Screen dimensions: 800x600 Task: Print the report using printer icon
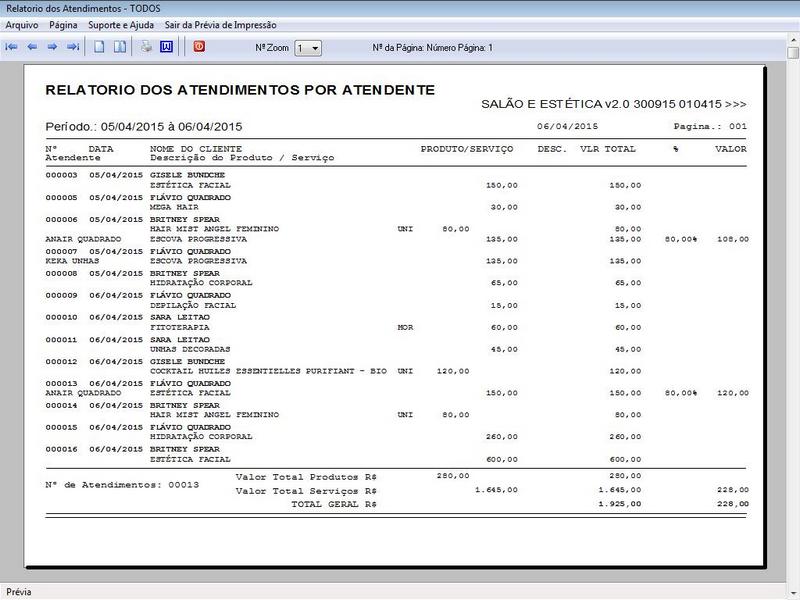(146, 47)
